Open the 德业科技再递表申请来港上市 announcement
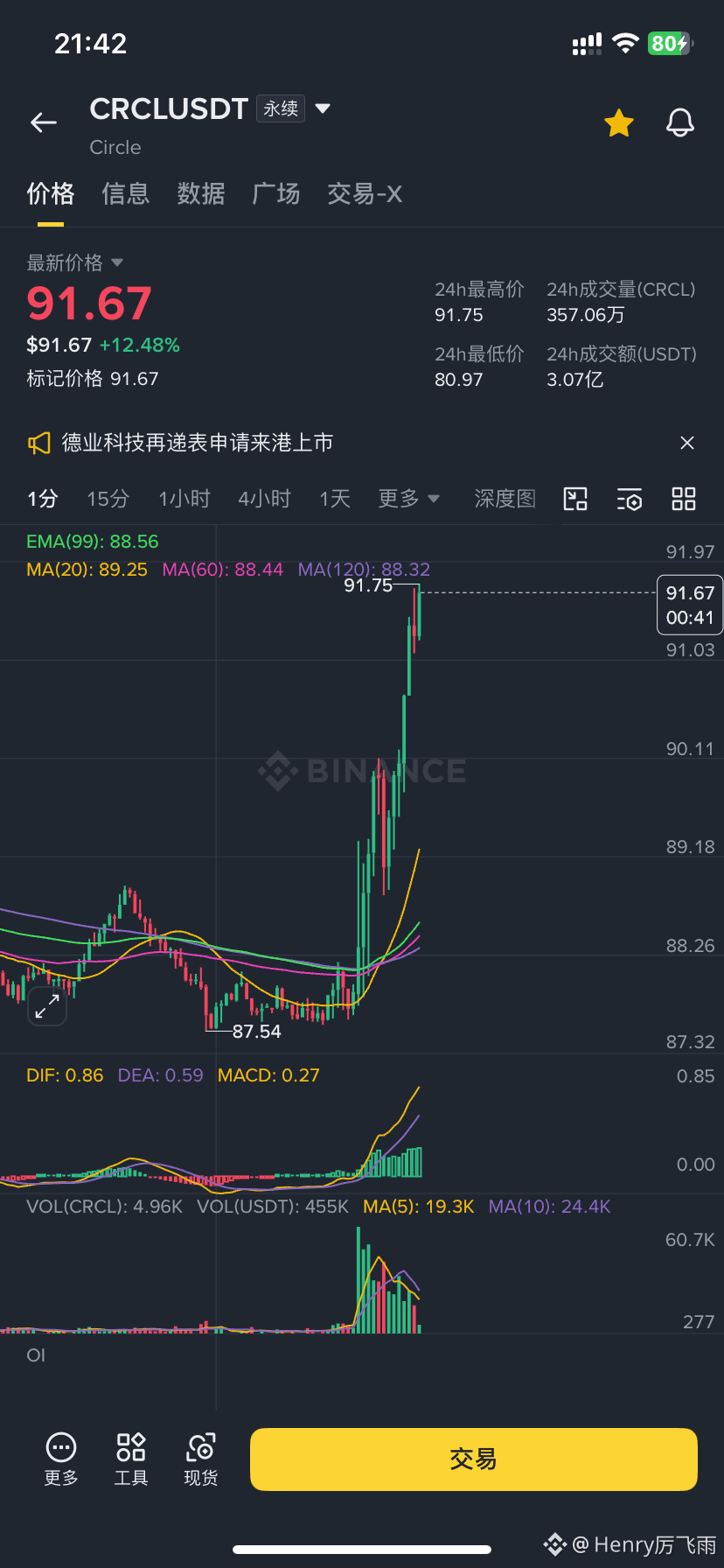Viewport: 724px width, 1568px height. point(198,443)
